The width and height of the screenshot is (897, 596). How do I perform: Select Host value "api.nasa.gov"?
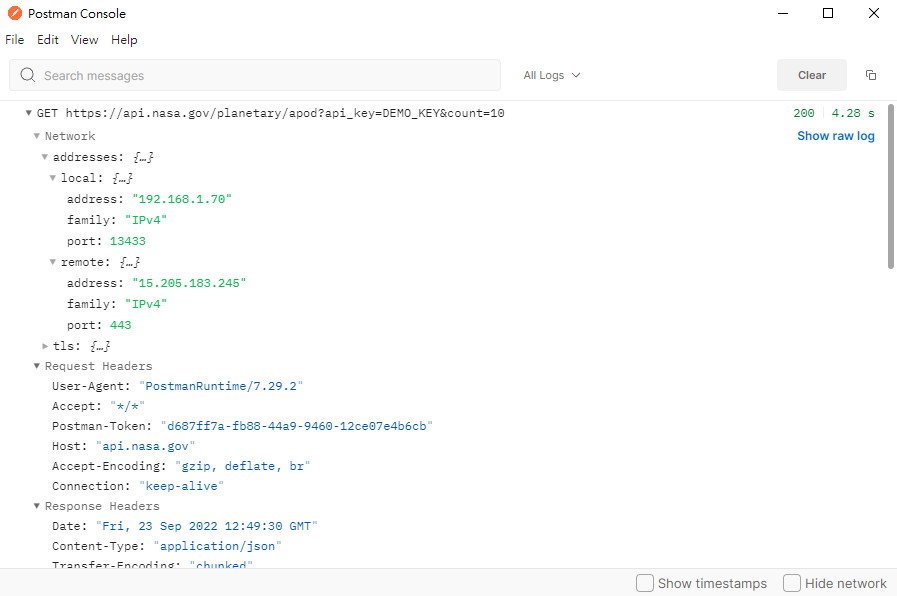tap(145, 446)
